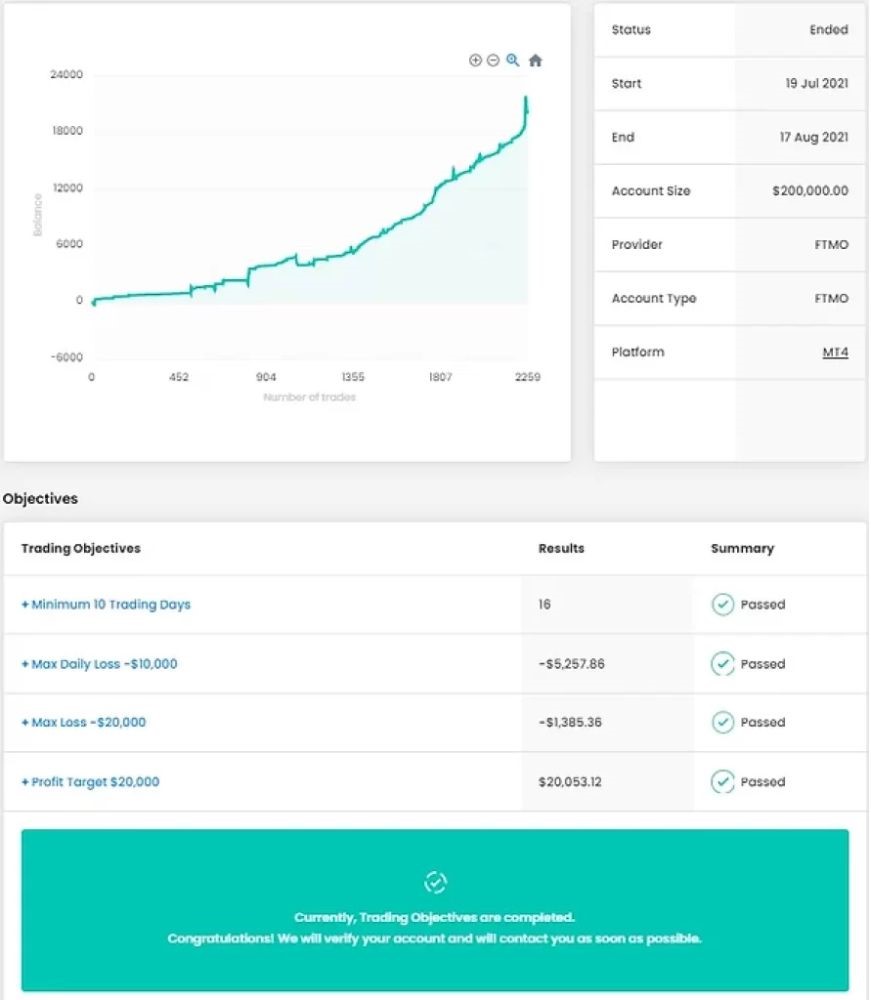Click the Account Size $200,000.00 value
The width and height of the screenshot is (871, 1000).
[810, 191]
